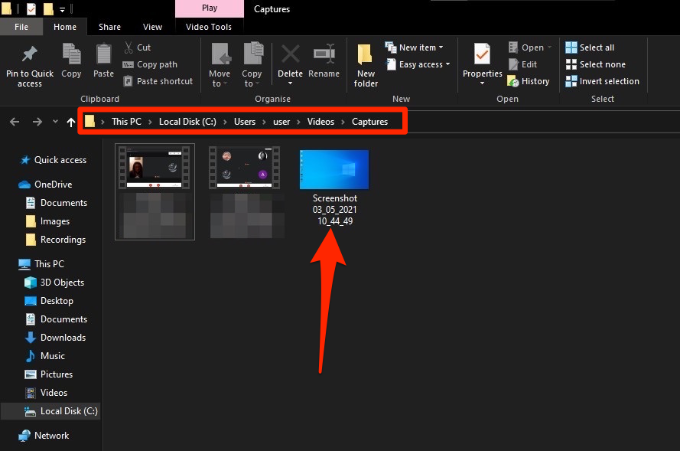Open the Copy to menu

click(x=252, y=65)
